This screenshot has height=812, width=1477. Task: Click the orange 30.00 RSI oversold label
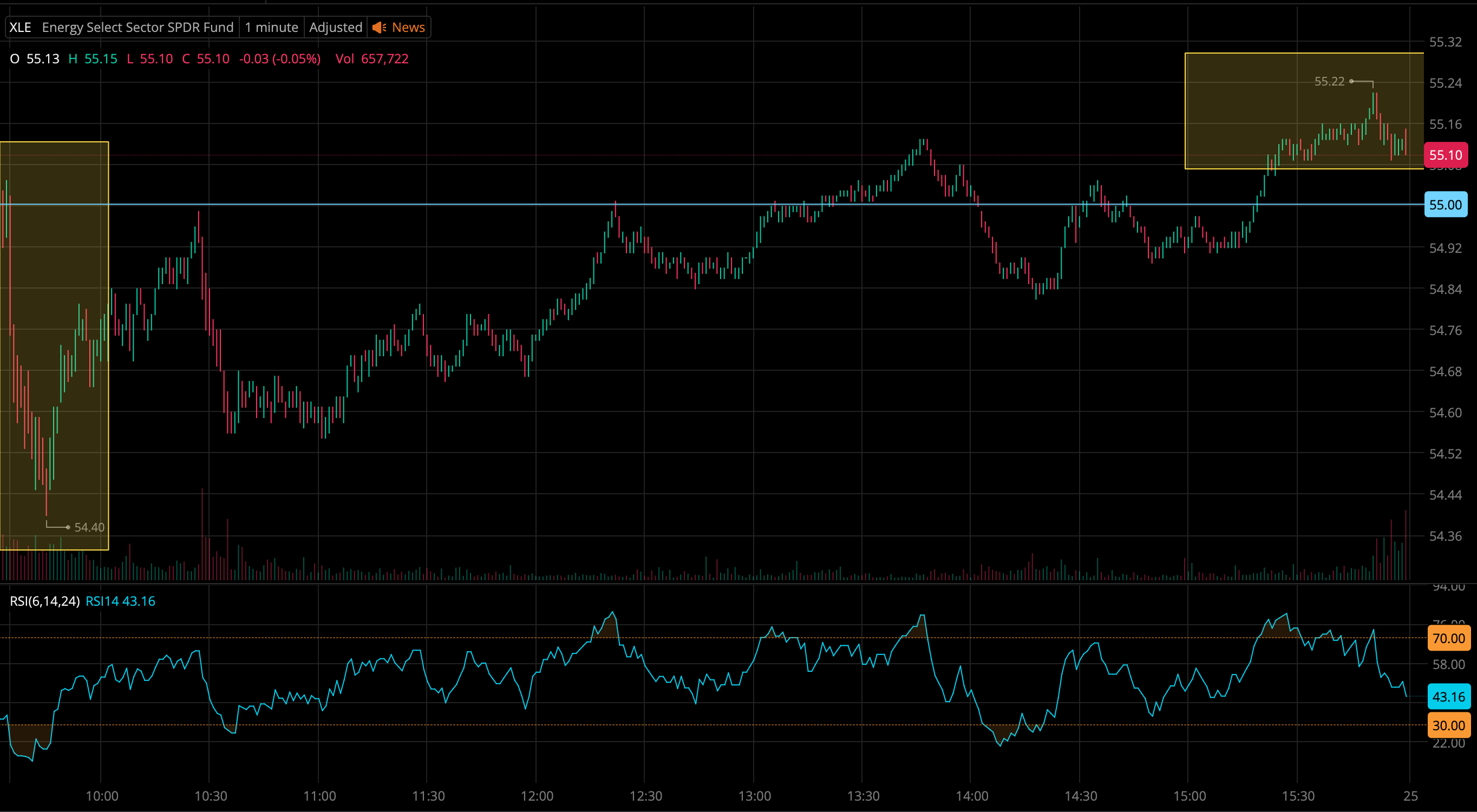coord(1448,725)
